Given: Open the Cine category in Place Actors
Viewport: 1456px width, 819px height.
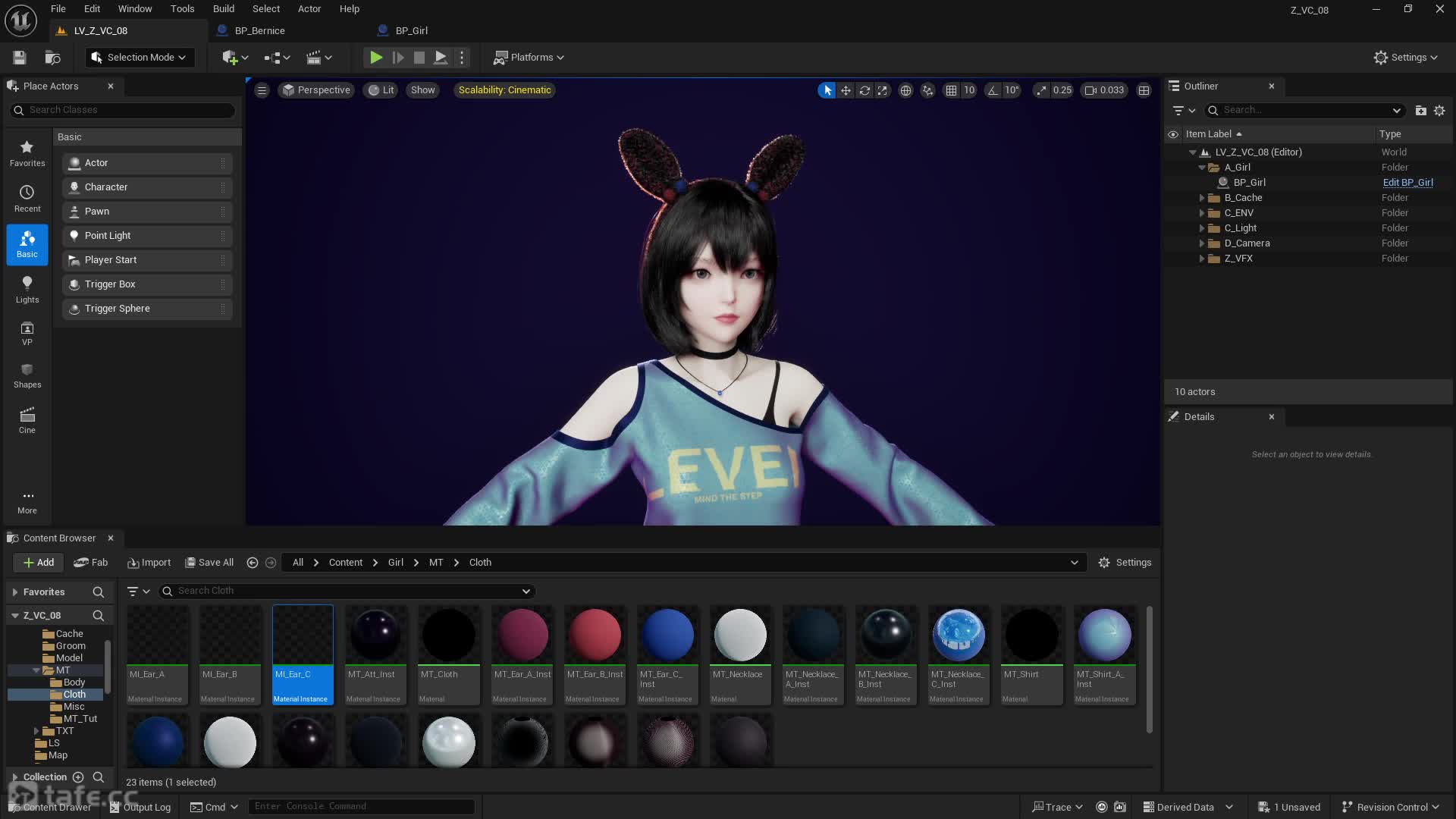Looking at the screenshot, I should click(x=27, y=420).
